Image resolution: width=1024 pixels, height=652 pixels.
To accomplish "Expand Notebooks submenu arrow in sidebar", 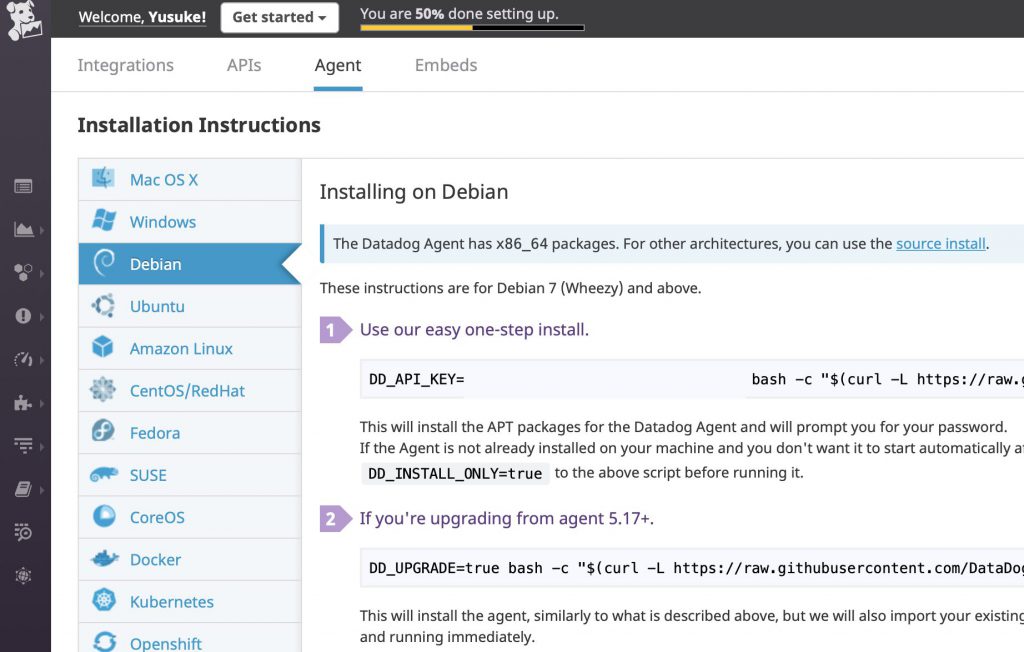I will tap(42, 490).
